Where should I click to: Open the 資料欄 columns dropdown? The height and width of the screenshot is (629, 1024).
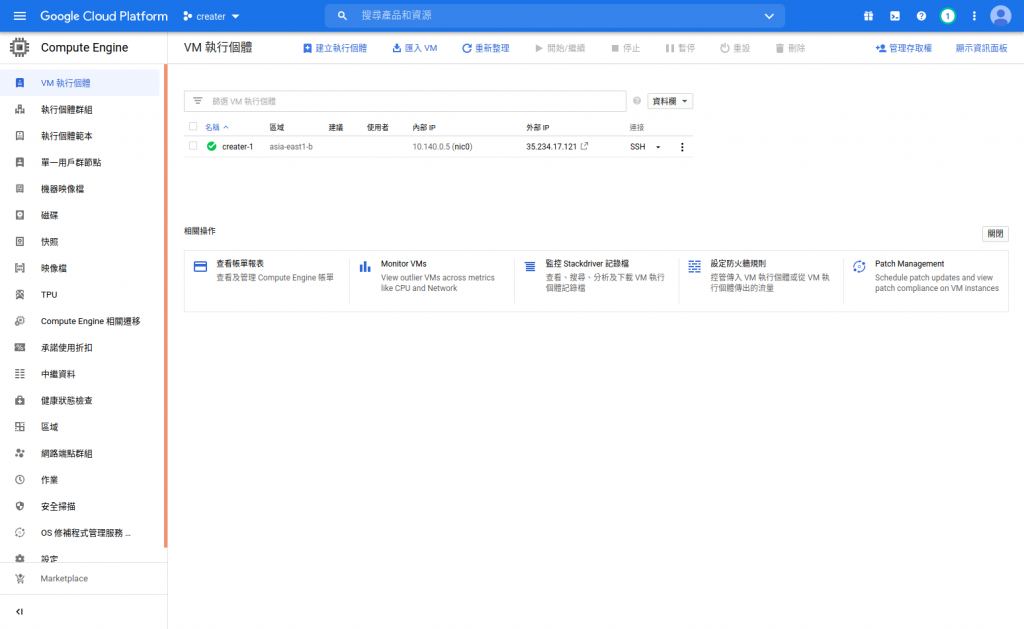tap(670, 101)
